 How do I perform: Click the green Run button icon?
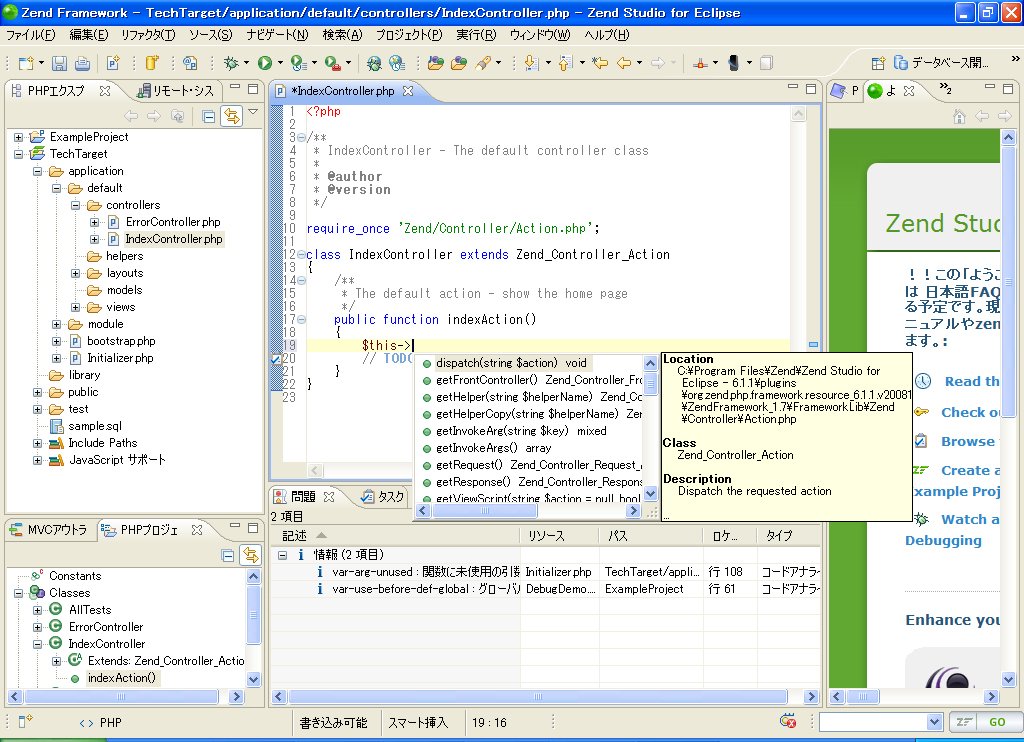(264, 63)
